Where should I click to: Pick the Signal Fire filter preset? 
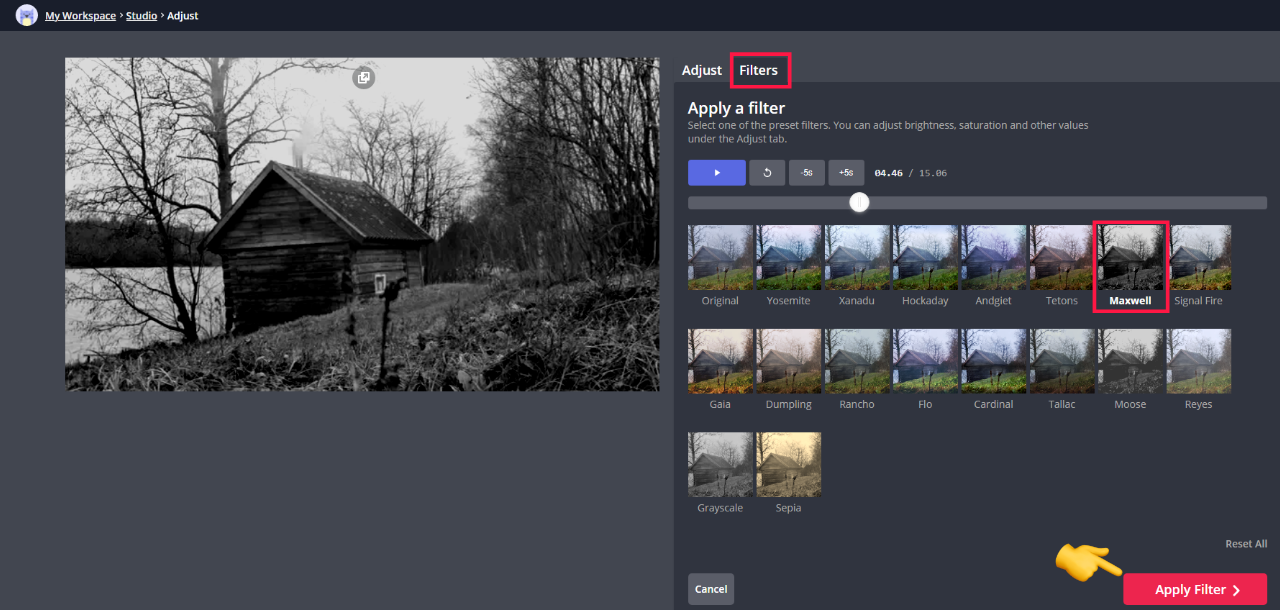[x=1198, y=257]
